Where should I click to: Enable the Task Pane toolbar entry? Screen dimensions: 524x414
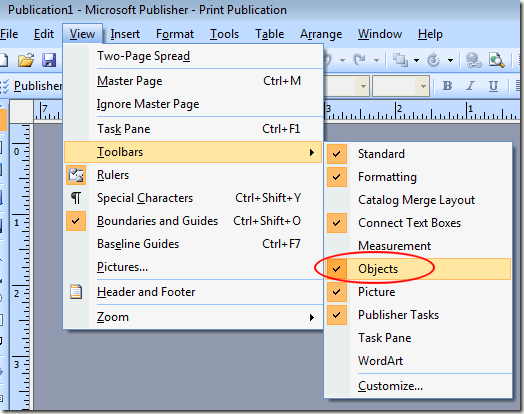pyautogui.click(x=418, y=338)
